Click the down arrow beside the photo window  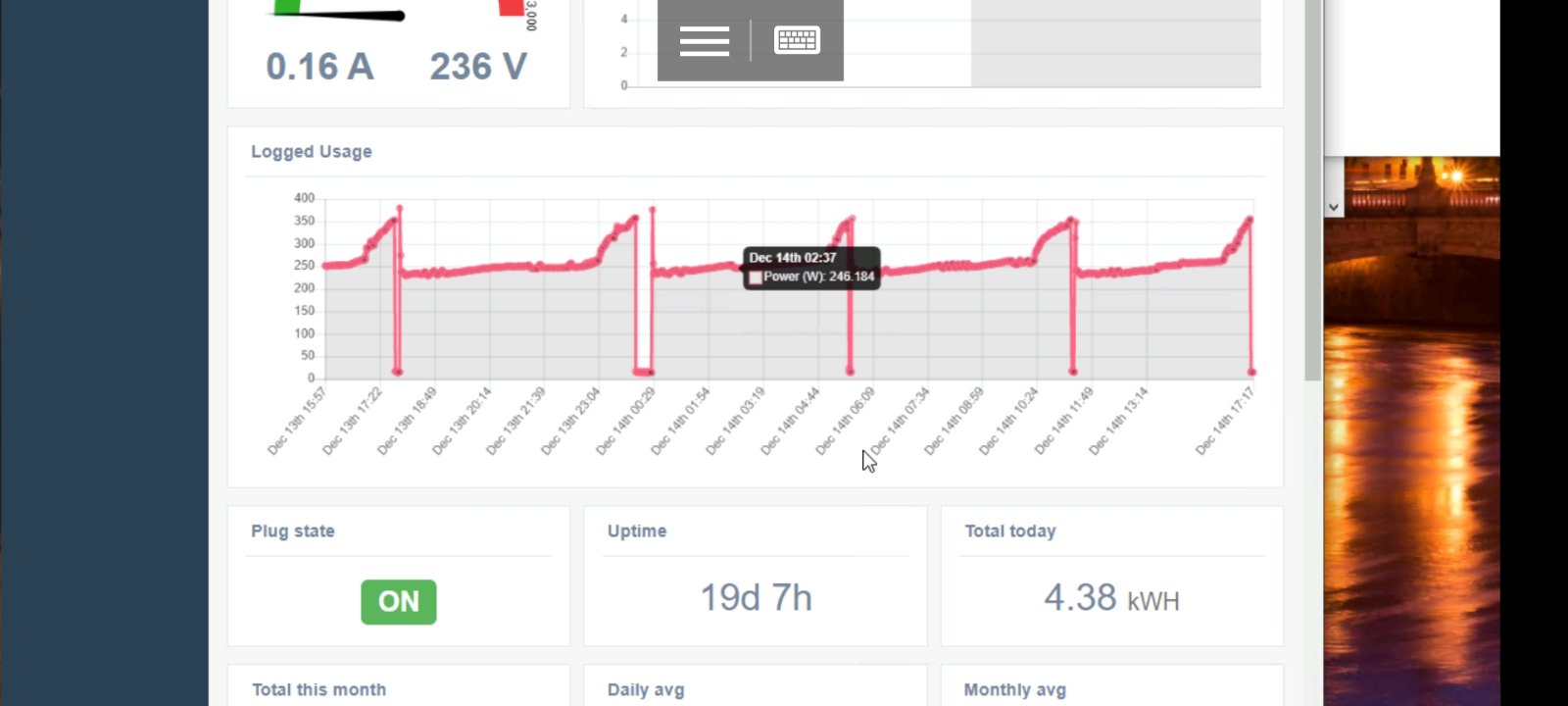tap(1333, 207)
